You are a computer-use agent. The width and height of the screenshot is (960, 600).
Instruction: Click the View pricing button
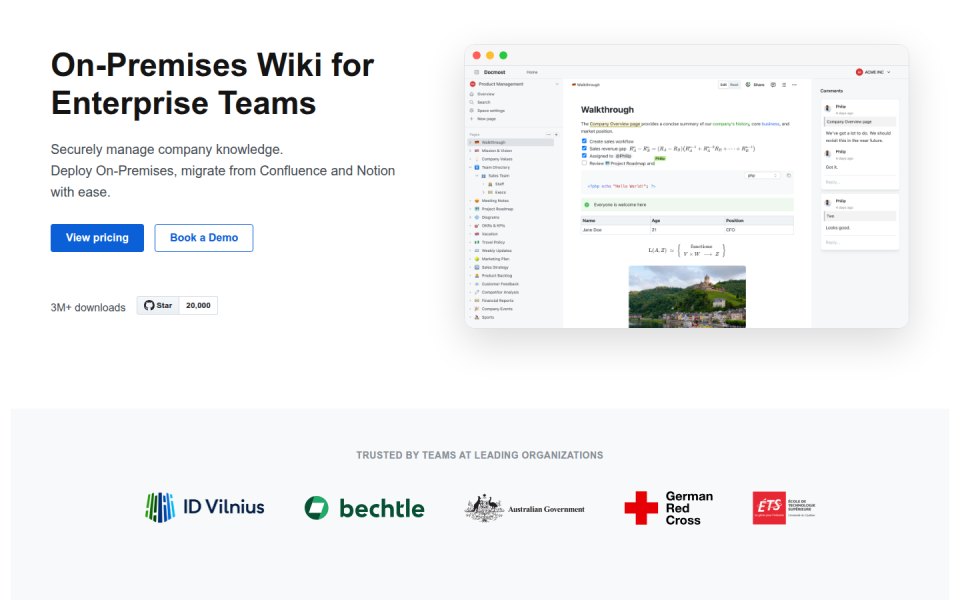(x=97, y=238)
